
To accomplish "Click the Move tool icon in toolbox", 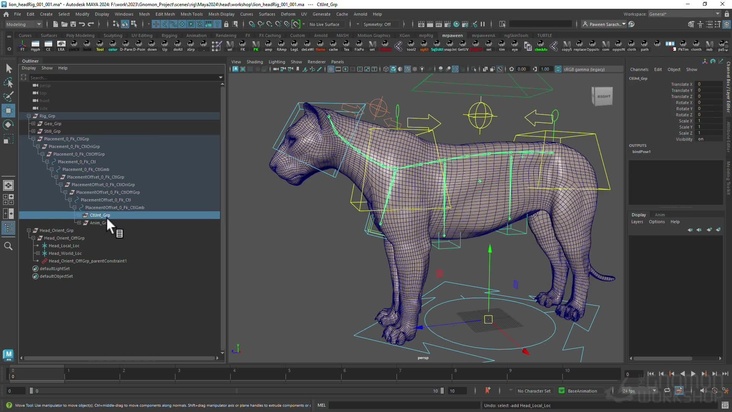I will coord(9,111).
